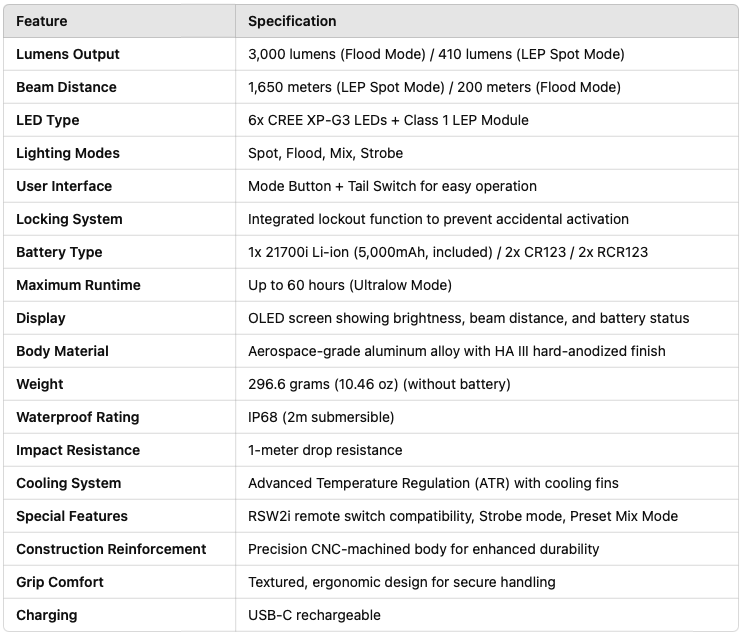Click the Maximum Runtime label
The height and width of the screenshot is (637, 742).
click(78, 285)
